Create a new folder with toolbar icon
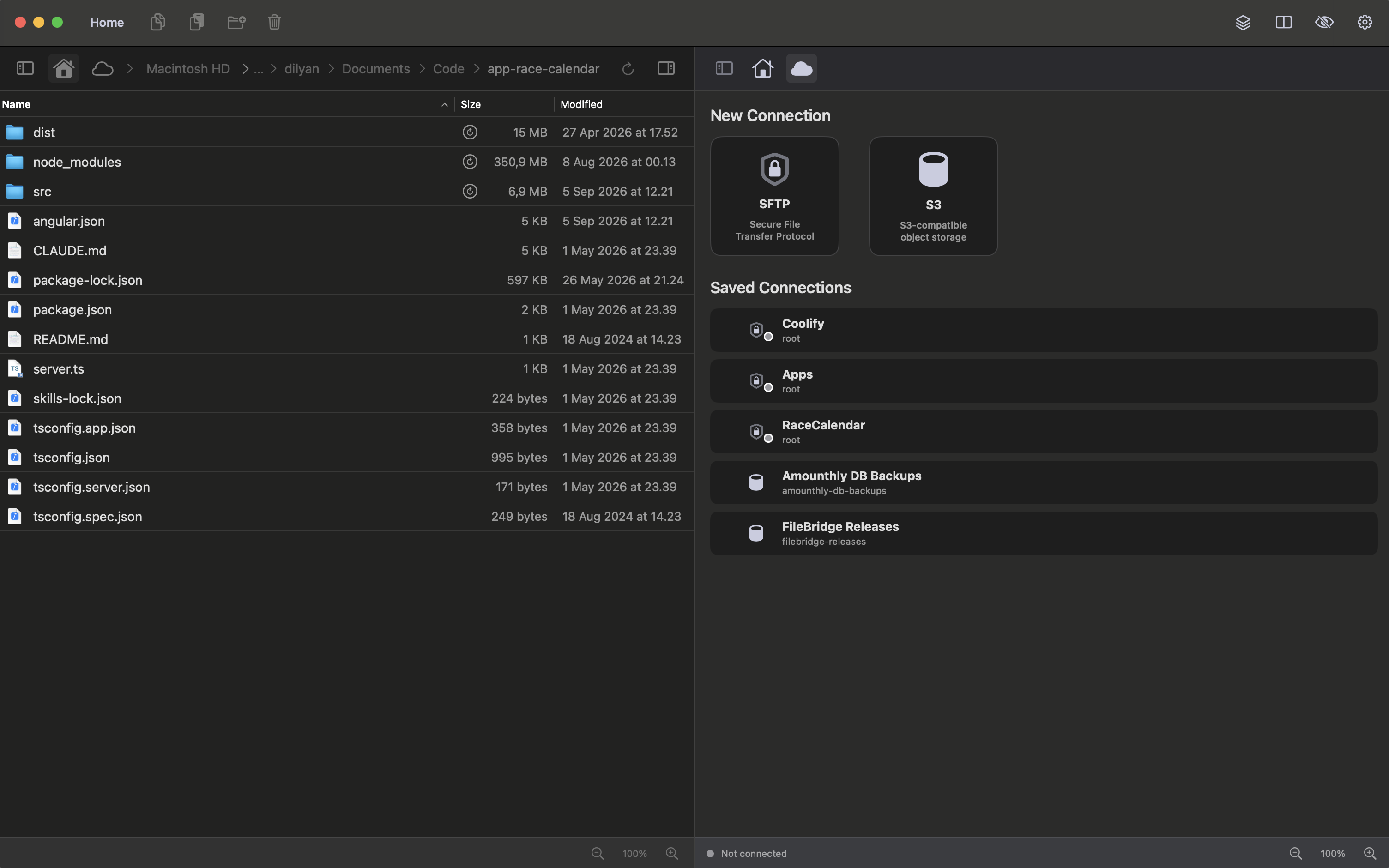This screenshot has width=1389, height=868. point(236,22)
